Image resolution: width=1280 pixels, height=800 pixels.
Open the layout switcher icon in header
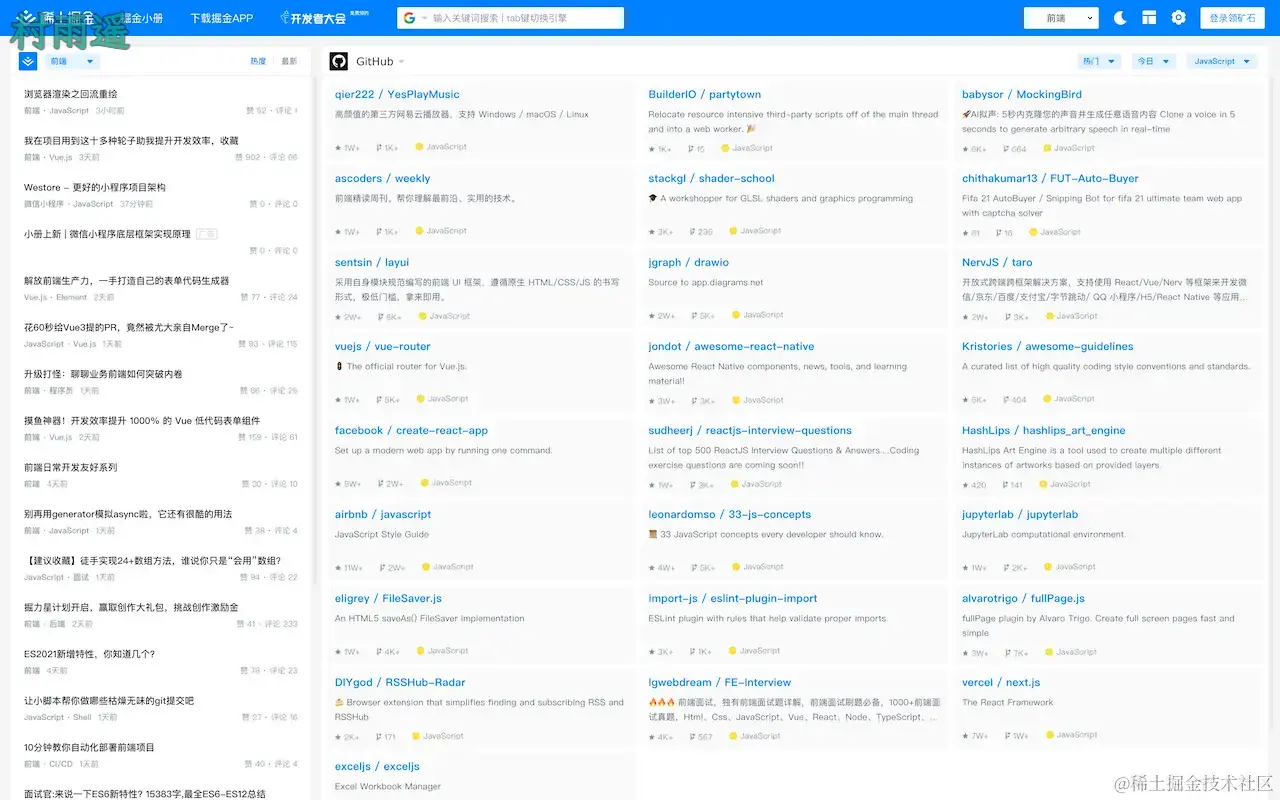(x=1149, y=18)
